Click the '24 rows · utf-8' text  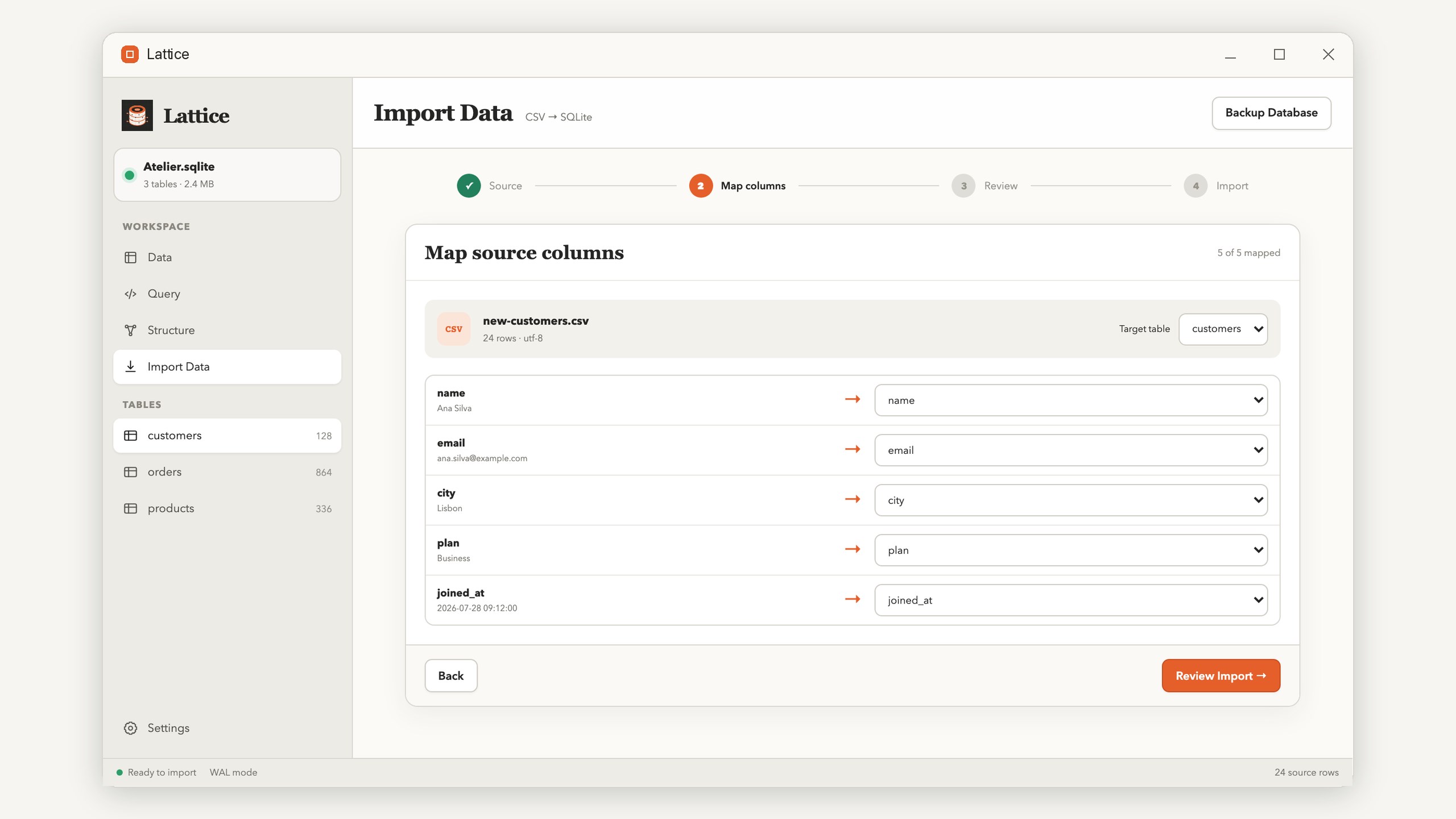(x=512, y=338)
